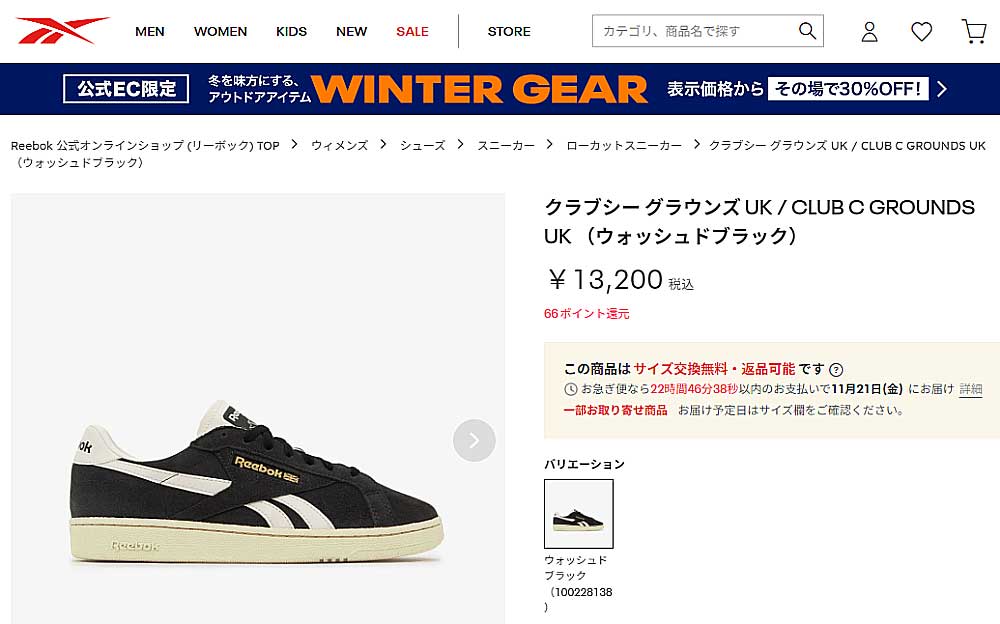Image resolution: width=1000 pixels, height=624 pixels.
Task: Open the wishlist heart icon
Action: [921, 31]
